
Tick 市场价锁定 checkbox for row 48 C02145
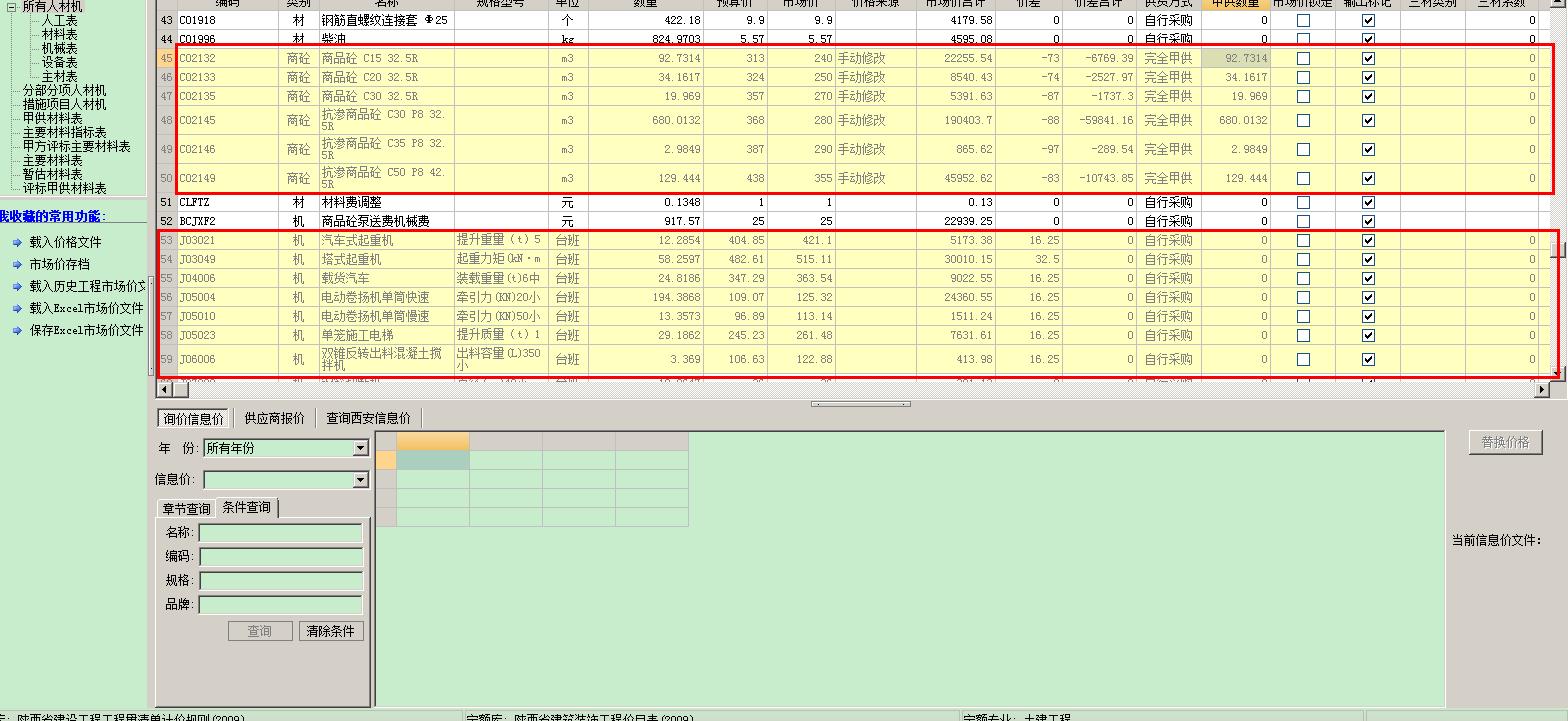click(x=1303, y=120)
